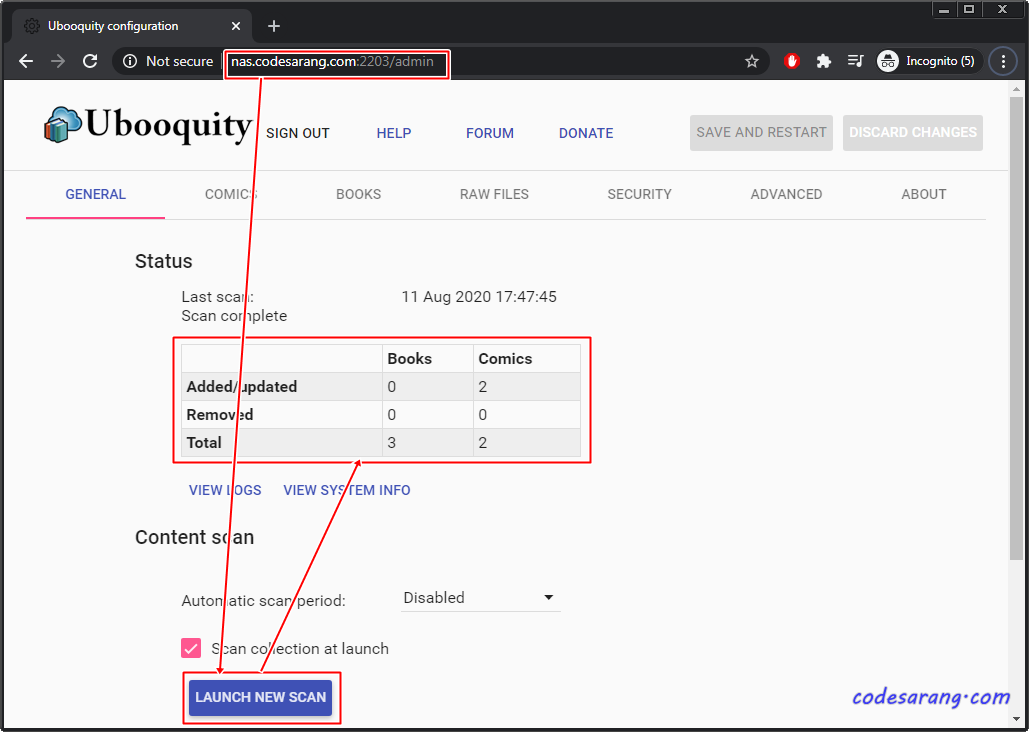Click the address bar URL
The height and width of the screenshot is (732, 1029).
(x=332, y=61)
